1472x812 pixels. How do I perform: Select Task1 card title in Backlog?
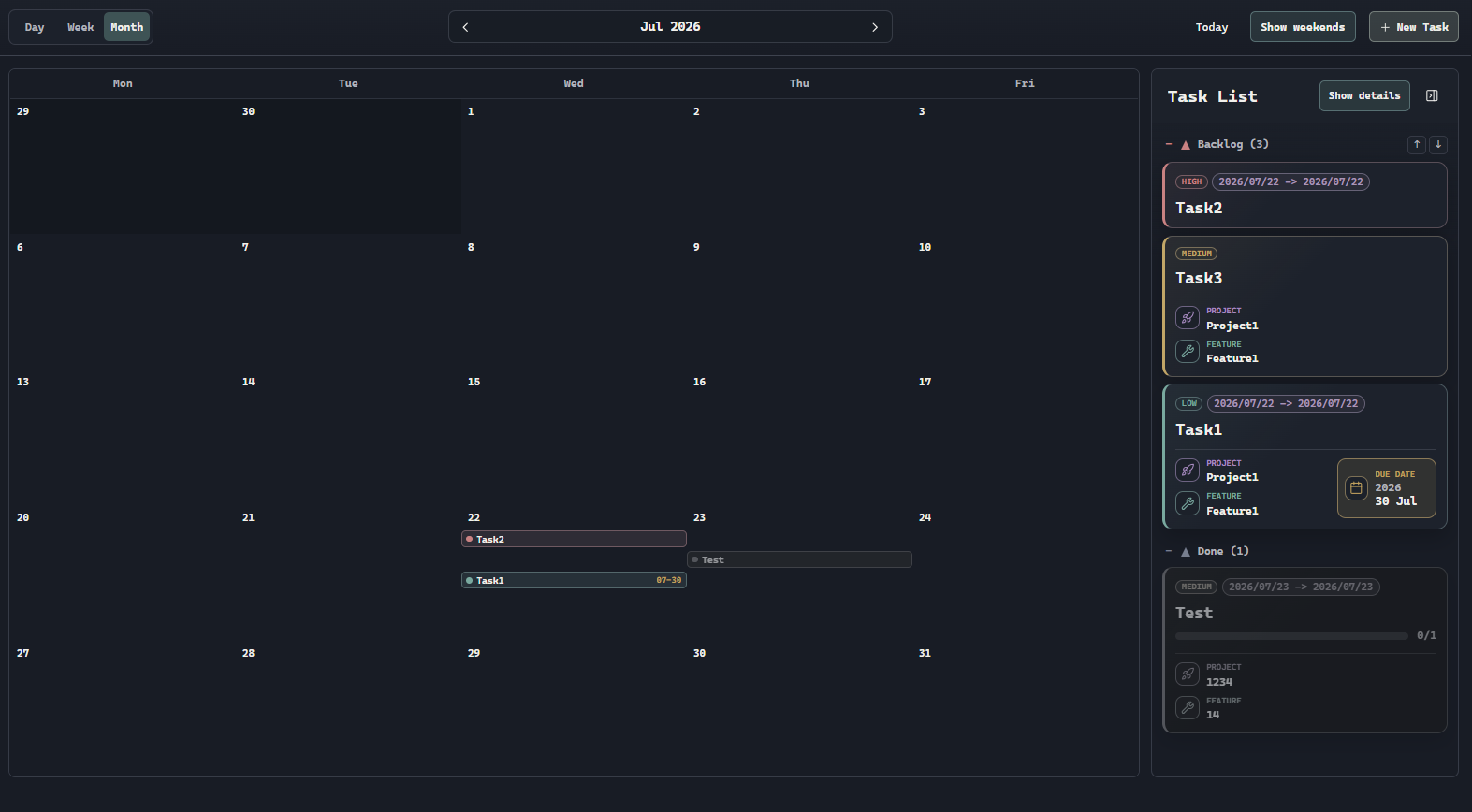click(1199, 429)
